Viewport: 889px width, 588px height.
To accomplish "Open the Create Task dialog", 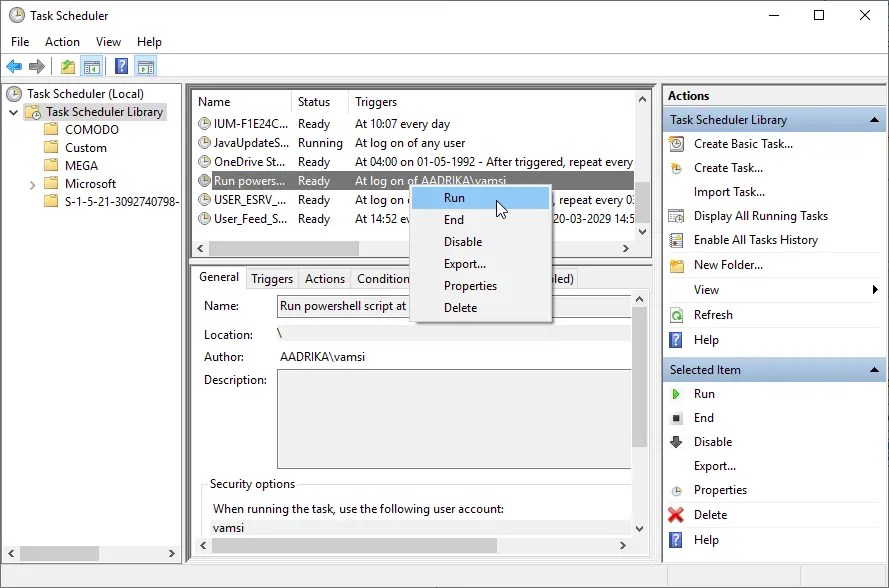I will [678, 167].
